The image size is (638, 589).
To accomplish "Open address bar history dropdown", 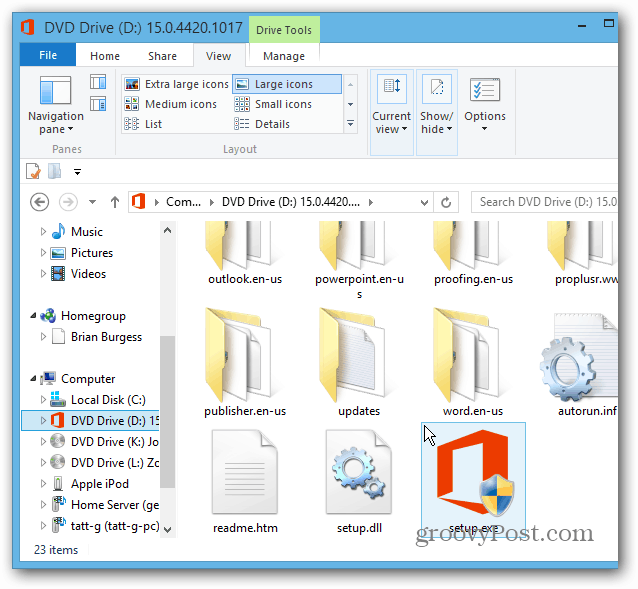I will [424, 202].
